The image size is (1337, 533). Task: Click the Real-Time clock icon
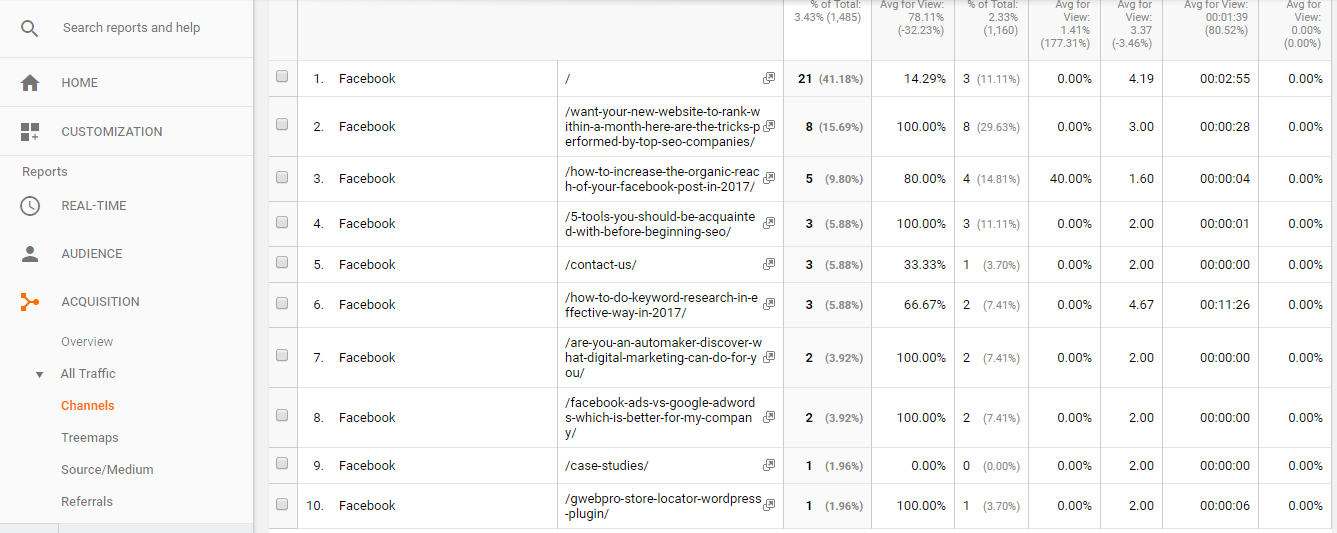[x=30, y=206]
